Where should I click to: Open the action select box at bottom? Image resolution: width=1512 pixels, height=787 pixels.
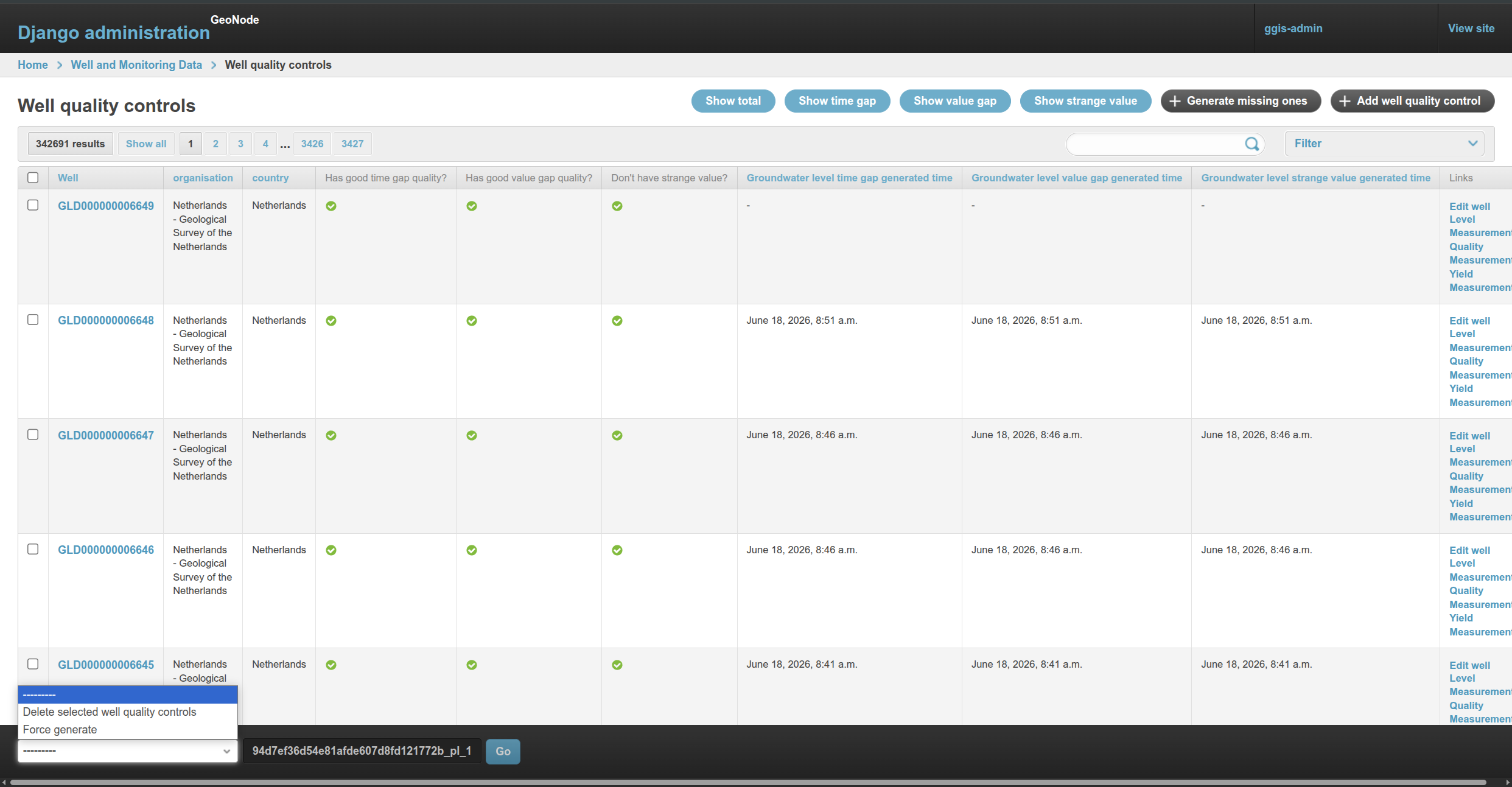tap(128, 751)
